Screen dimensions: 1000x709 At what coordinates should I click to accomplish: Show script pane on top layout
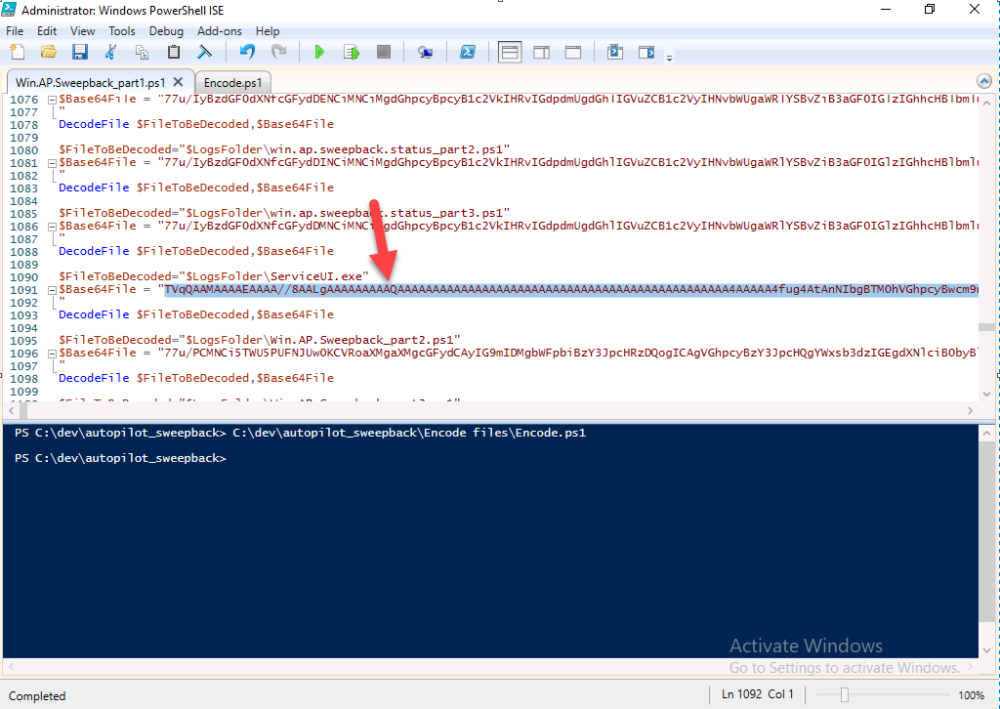click(510, 52)
